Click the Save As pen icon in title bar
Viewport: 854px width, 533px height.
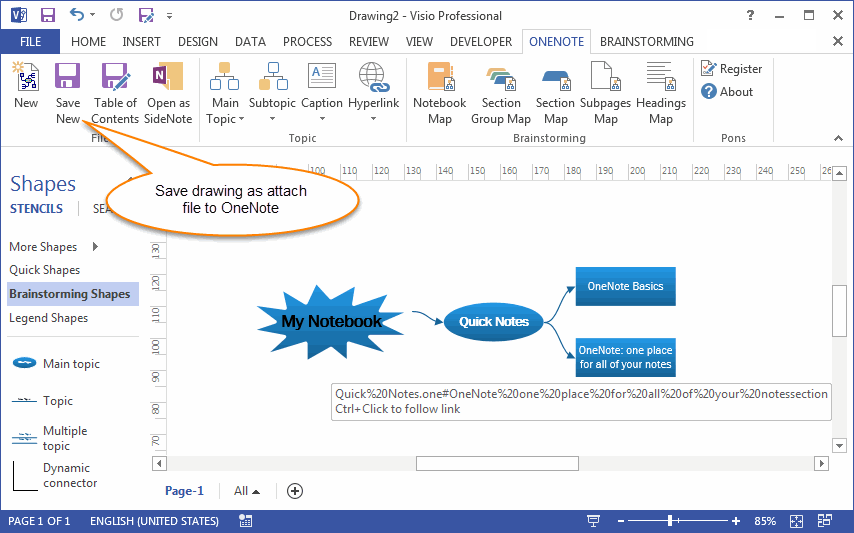point(146,15)
